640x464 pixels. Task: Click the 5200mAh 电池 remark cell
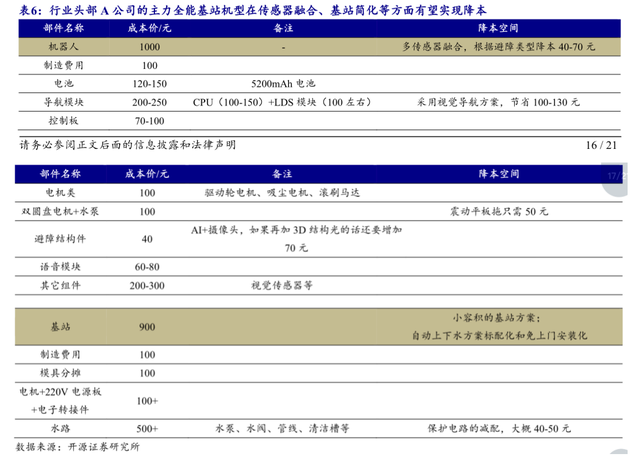coord(283,84)
